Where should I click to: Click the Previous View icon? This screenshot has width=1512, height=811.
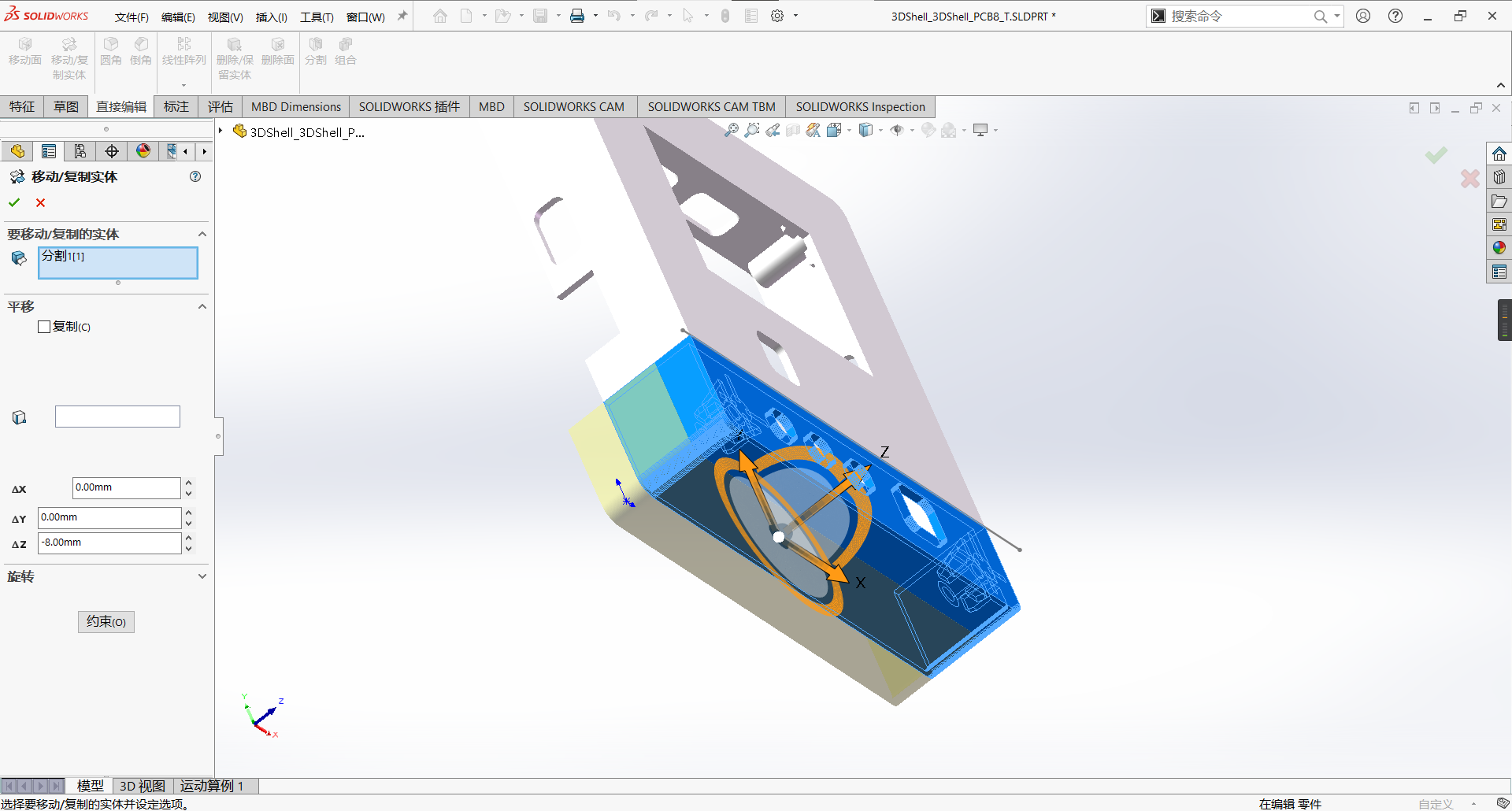[773, 130]
